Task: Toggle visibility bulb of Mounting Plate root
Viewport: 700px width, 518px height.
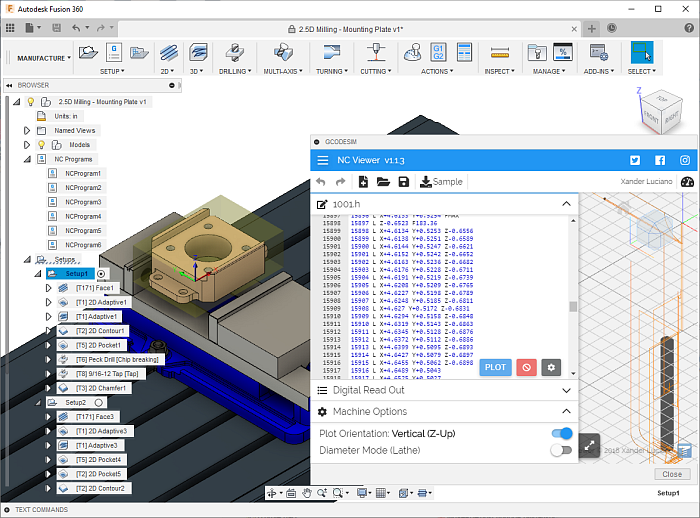Action: tap(30, 102)
